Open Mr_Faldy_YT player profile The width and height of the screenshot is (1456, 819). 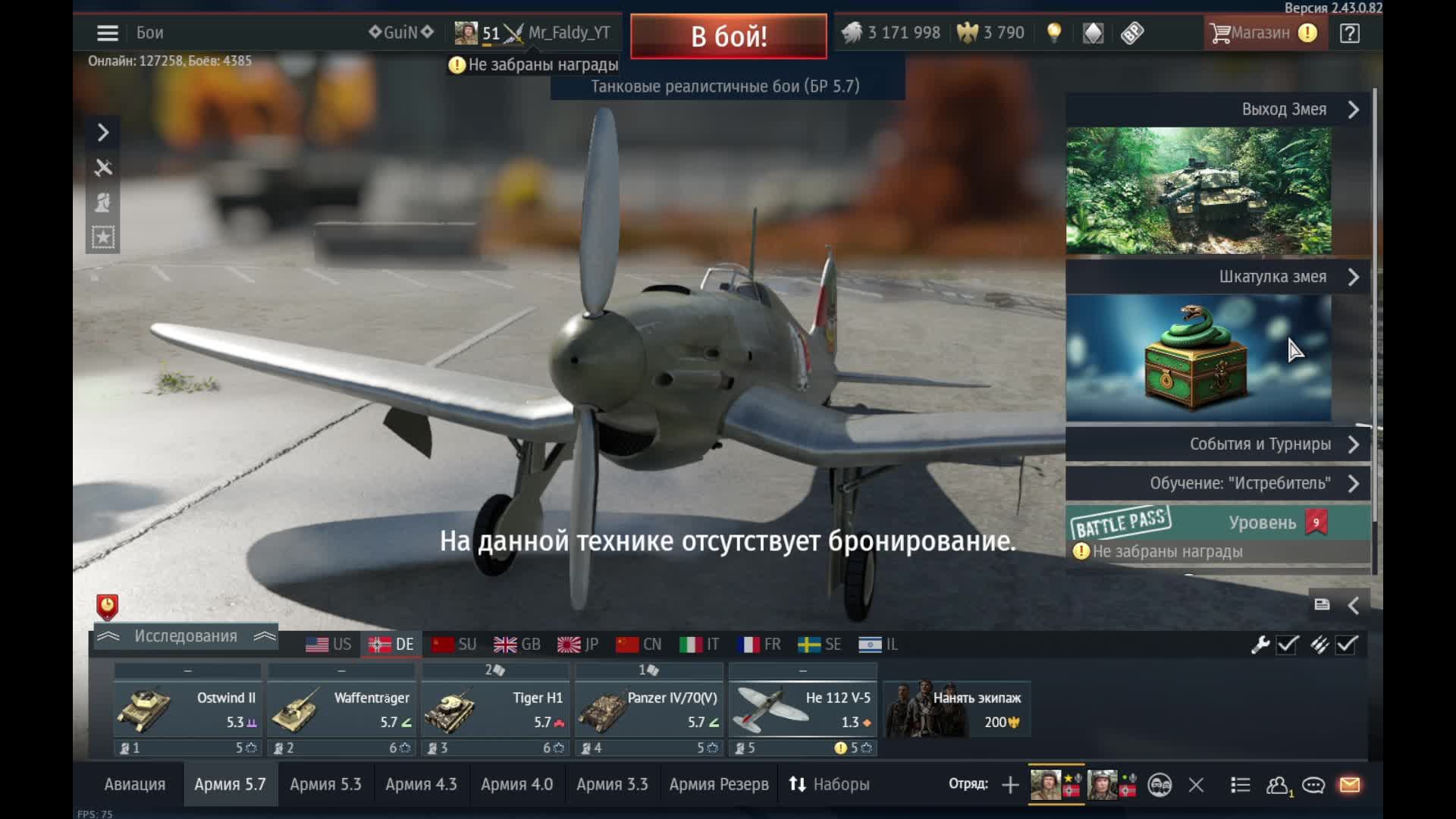pyautogui.click(x=569, y=33)
